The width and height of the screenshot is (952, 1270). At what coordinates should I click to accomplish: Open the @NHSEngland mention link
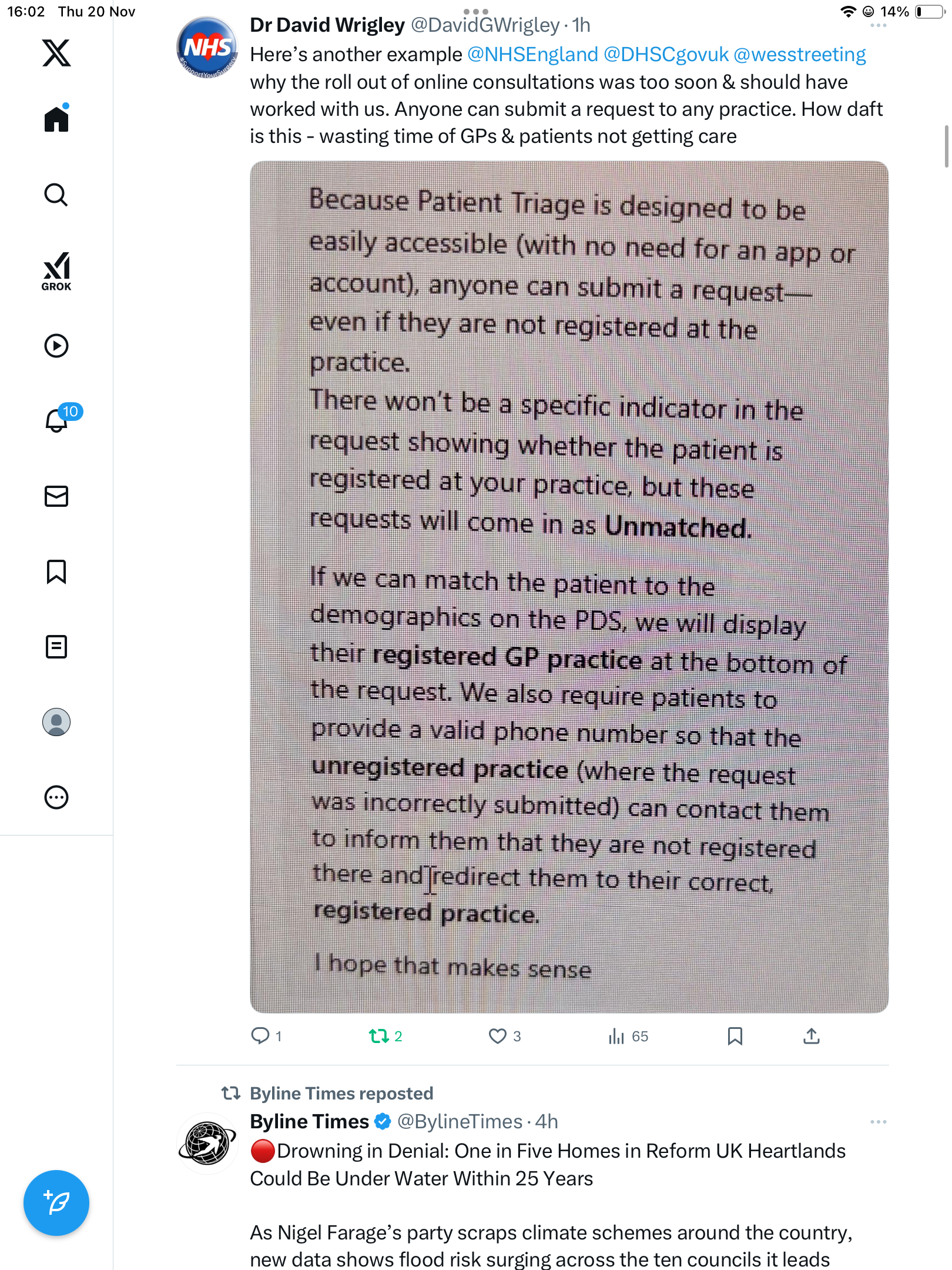tap(532, 55)
